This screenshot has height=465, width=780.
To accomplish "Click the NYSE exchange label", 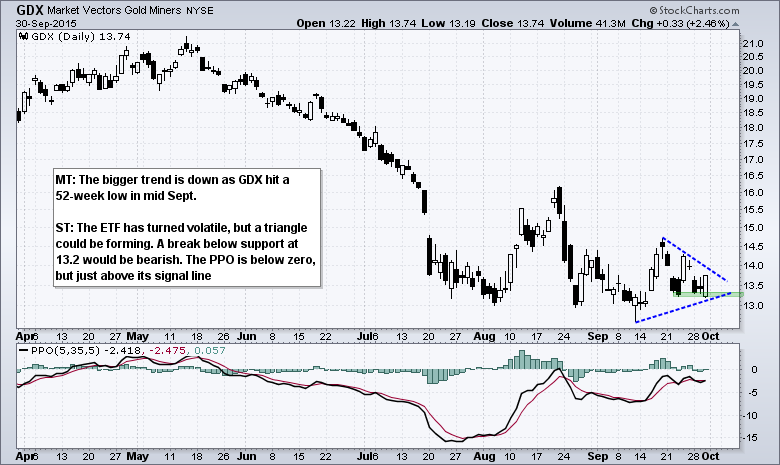I will coord(200,10).
